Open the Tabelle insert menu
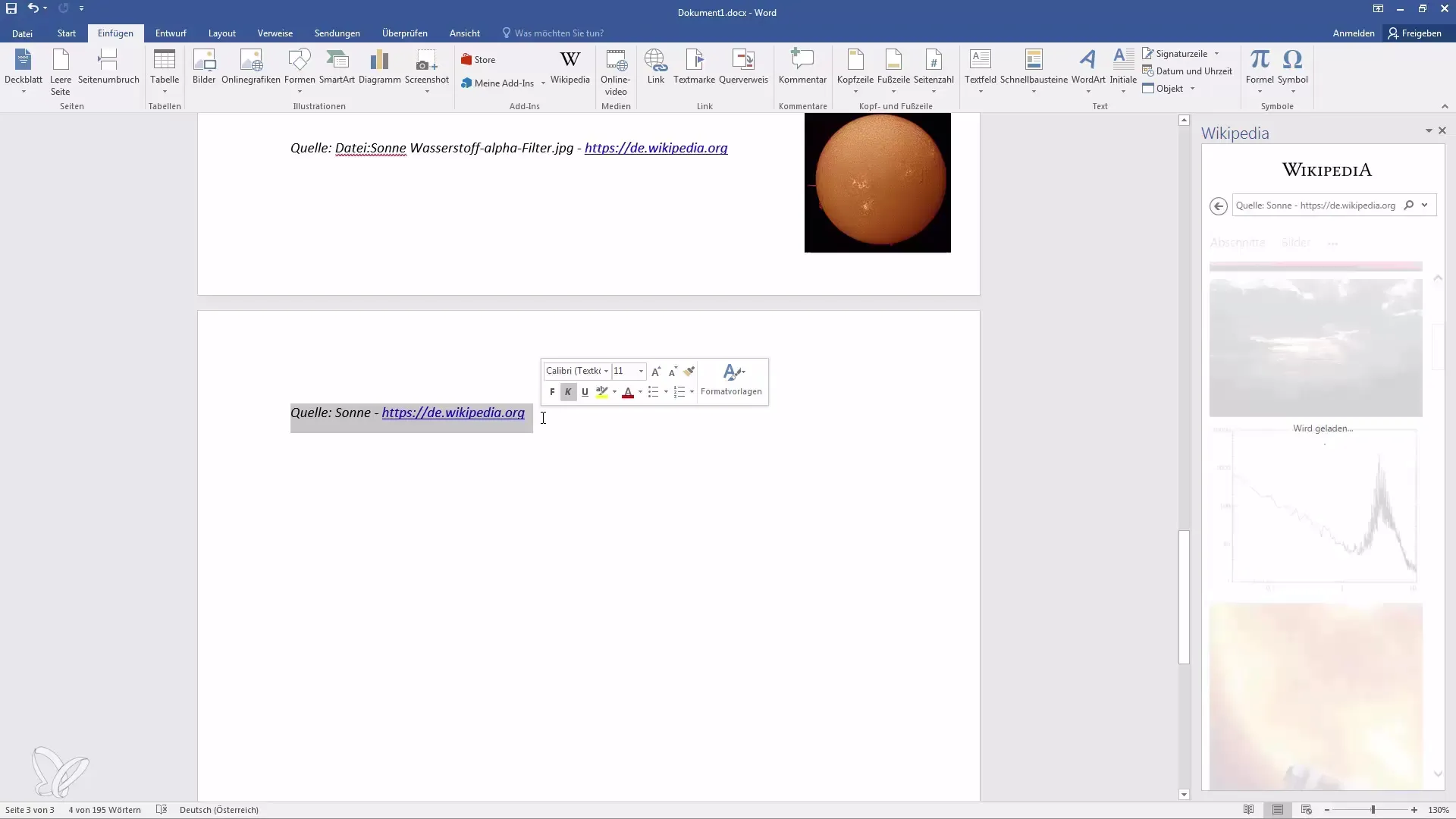This screenshot has height=819, width=1456. (165, 71)
